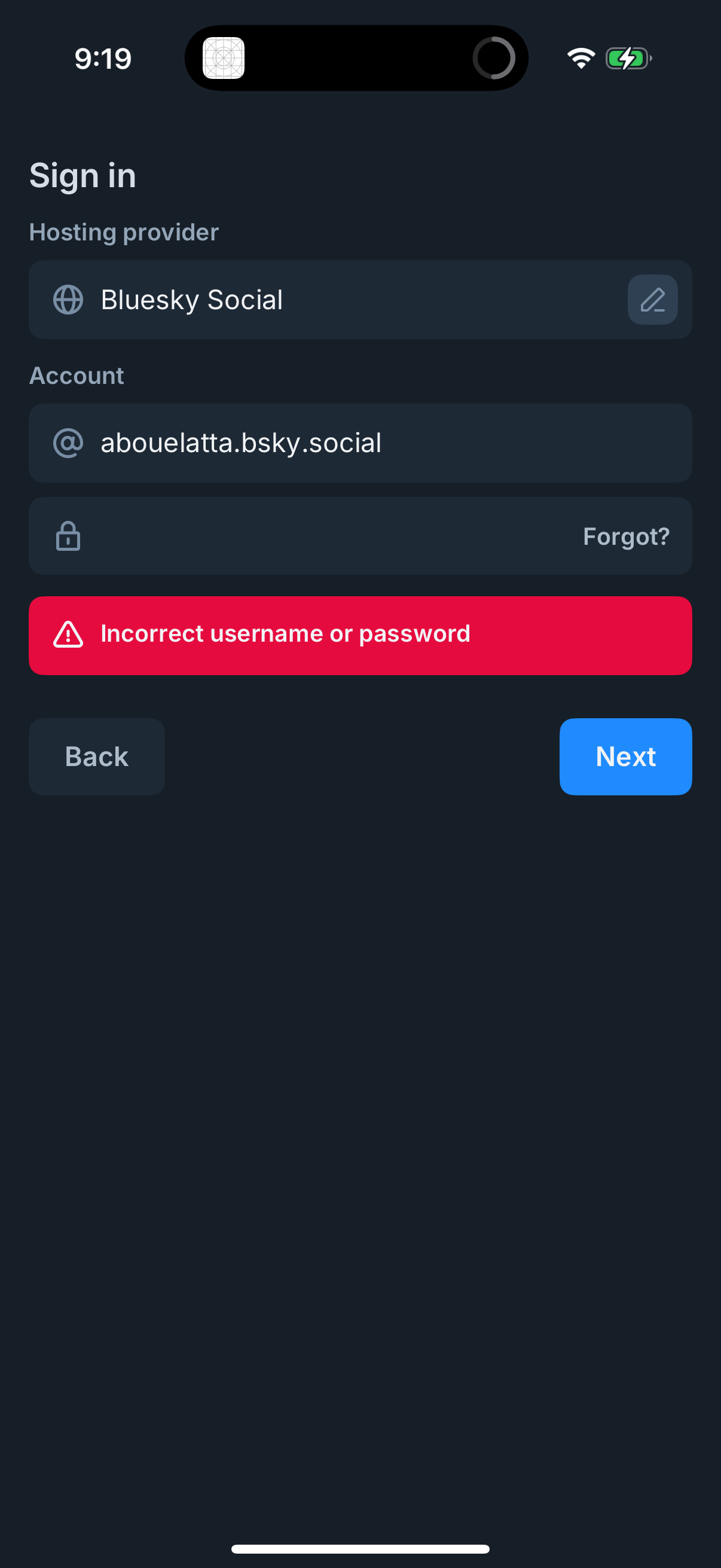721x1568 pixels.
Task: Click the globe icon beside Bluesky Social
Action: tap(68, 300)
